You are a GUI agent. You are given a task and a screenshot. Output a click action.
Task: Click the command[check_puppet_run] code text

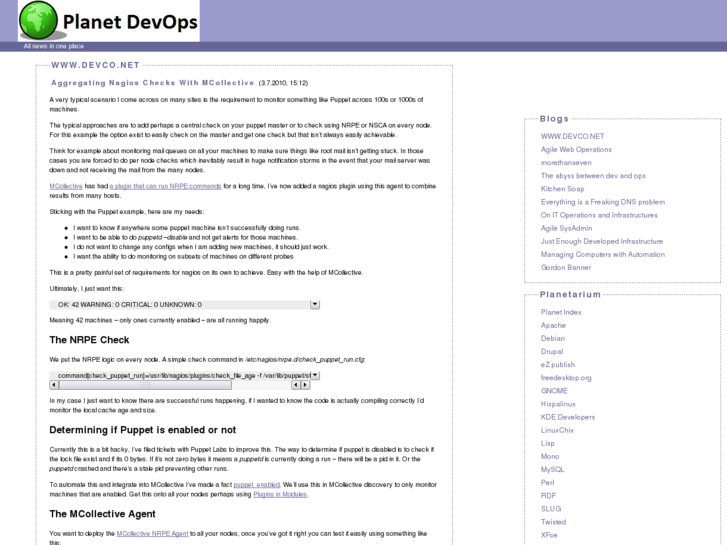pyautogui.click(x=184, y=375)
